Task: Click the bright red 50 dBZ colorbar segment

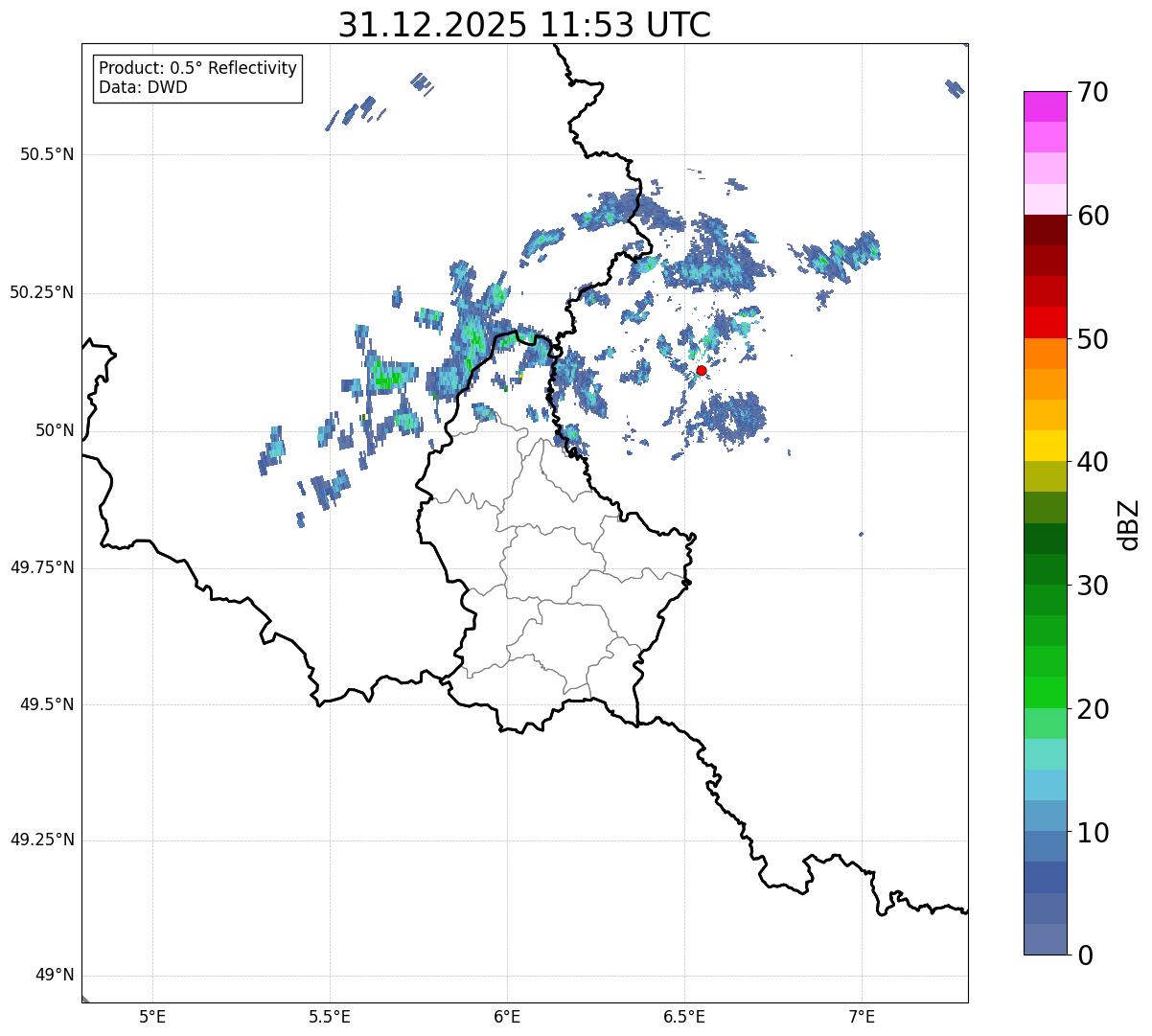Action: coord(1045,322)
